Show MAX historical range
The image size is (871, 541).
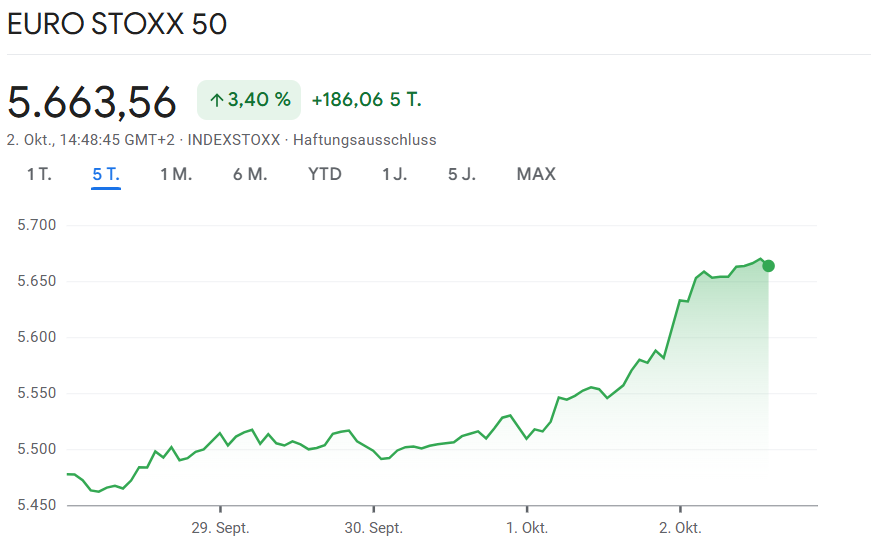tap(536, 174)
